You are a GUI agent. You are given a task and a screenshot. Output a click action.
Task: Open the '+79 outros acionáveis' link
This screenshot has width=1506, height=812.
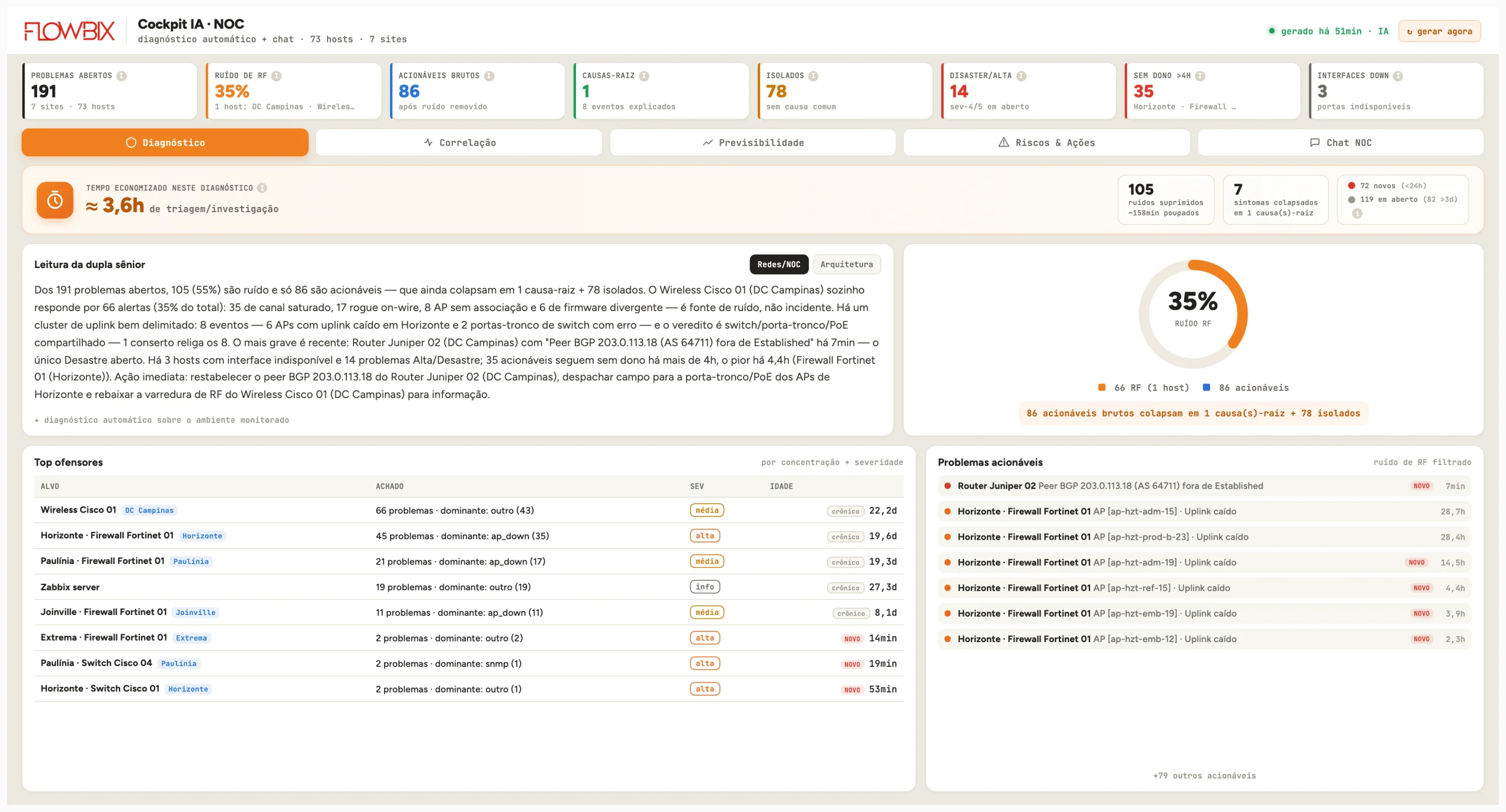point(1205,776)
